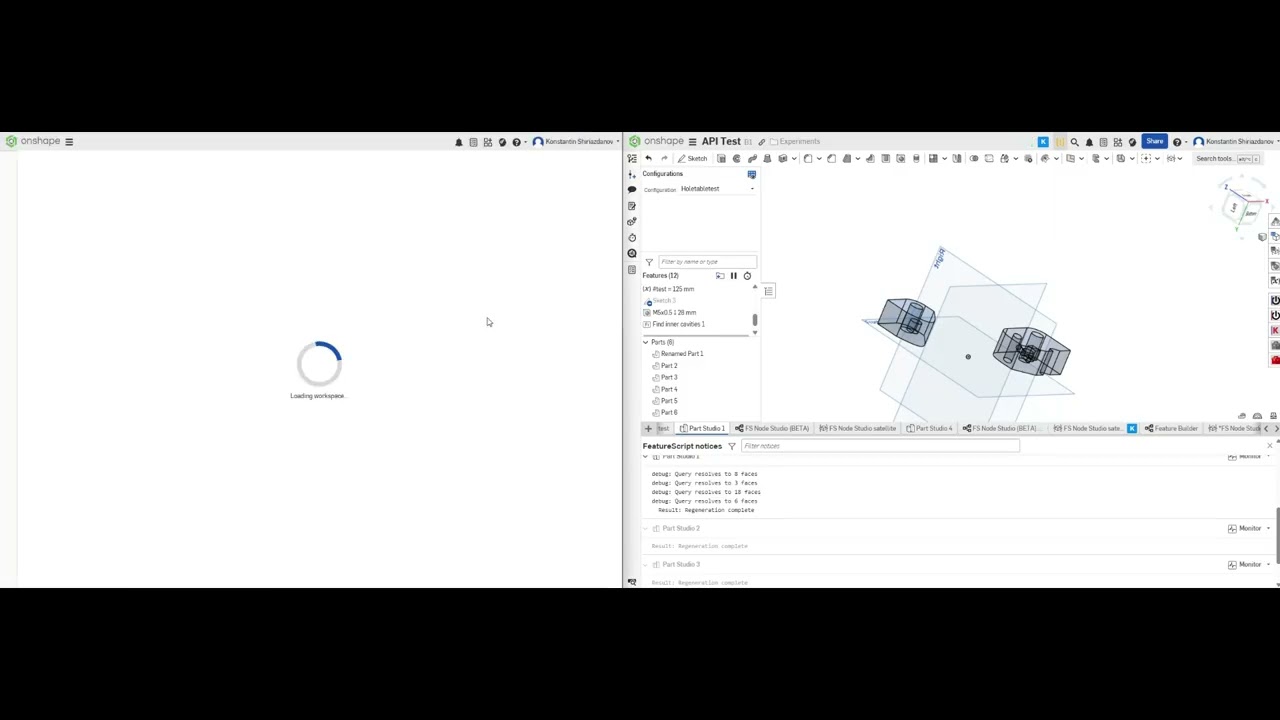1280x720 pixels.
Task: Open notifications bell in API Test window
Action: tap(1089, 142)
